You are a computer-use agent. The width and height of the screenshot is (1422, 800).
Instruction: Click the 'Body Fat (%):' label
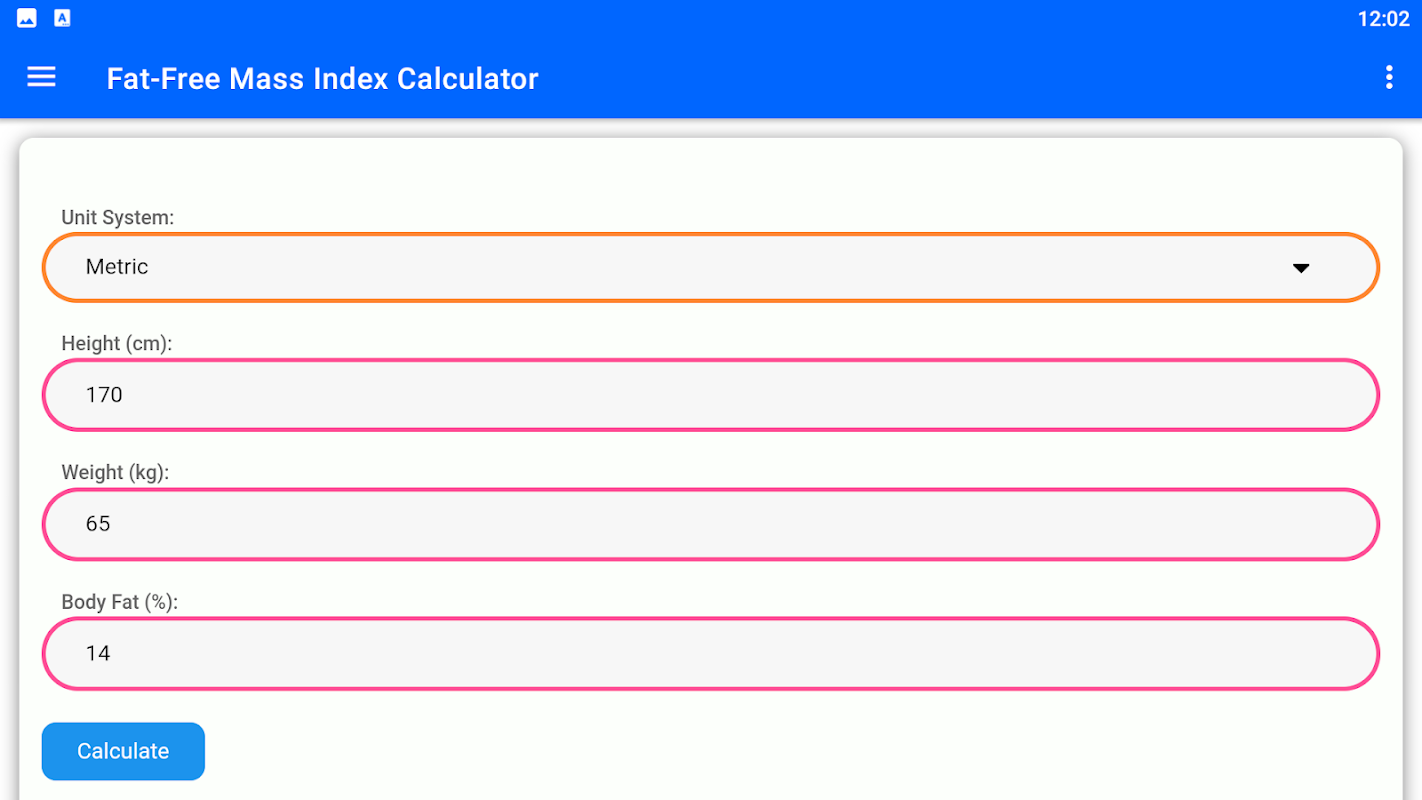coord(119,602)
